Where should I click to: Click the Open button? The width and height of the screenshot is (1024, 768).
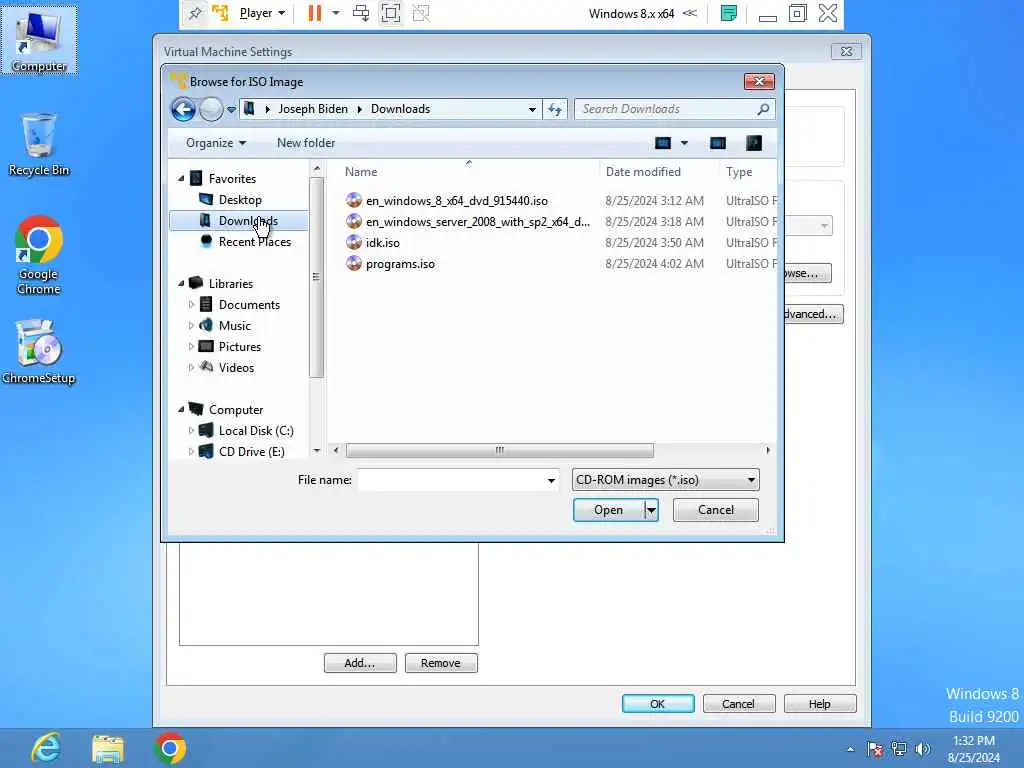click(x=608, y=510)
